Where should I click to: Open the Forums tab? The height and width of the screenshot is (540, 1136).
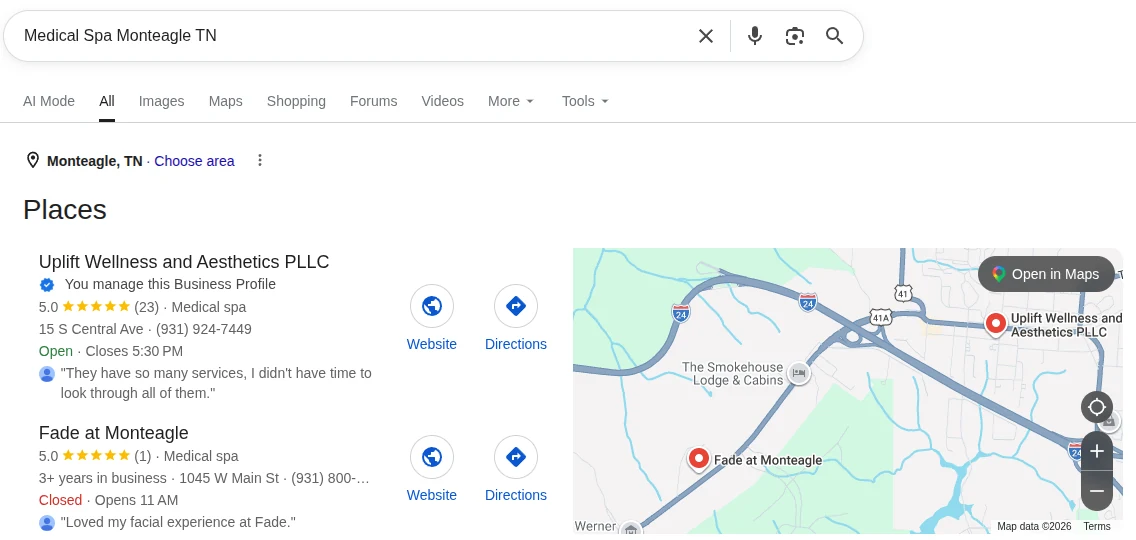(373, 101)
